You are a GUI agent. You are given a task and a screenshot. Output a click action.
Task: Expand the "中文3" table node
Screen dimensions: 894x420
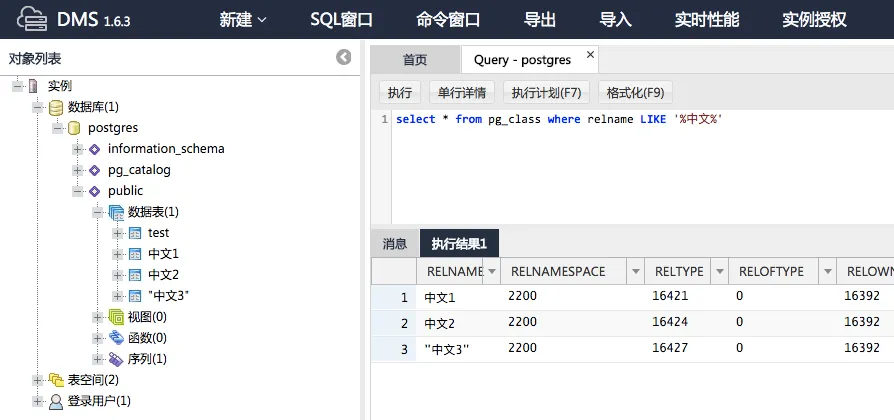118,296
